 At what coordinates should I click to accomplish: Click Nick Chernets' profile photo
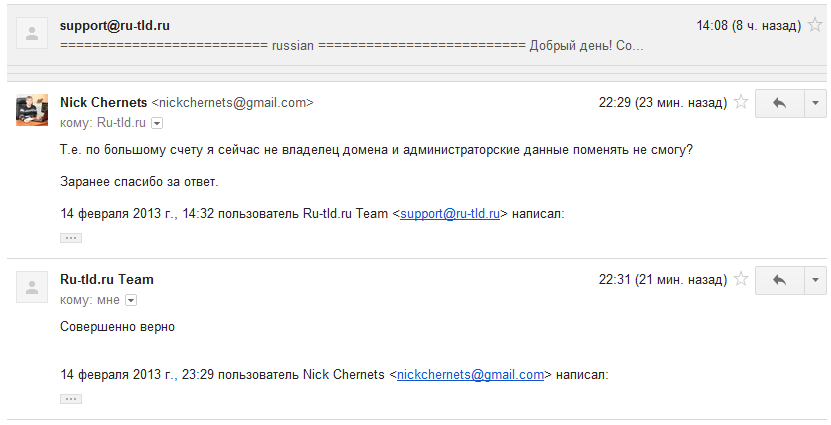(32, 109)
